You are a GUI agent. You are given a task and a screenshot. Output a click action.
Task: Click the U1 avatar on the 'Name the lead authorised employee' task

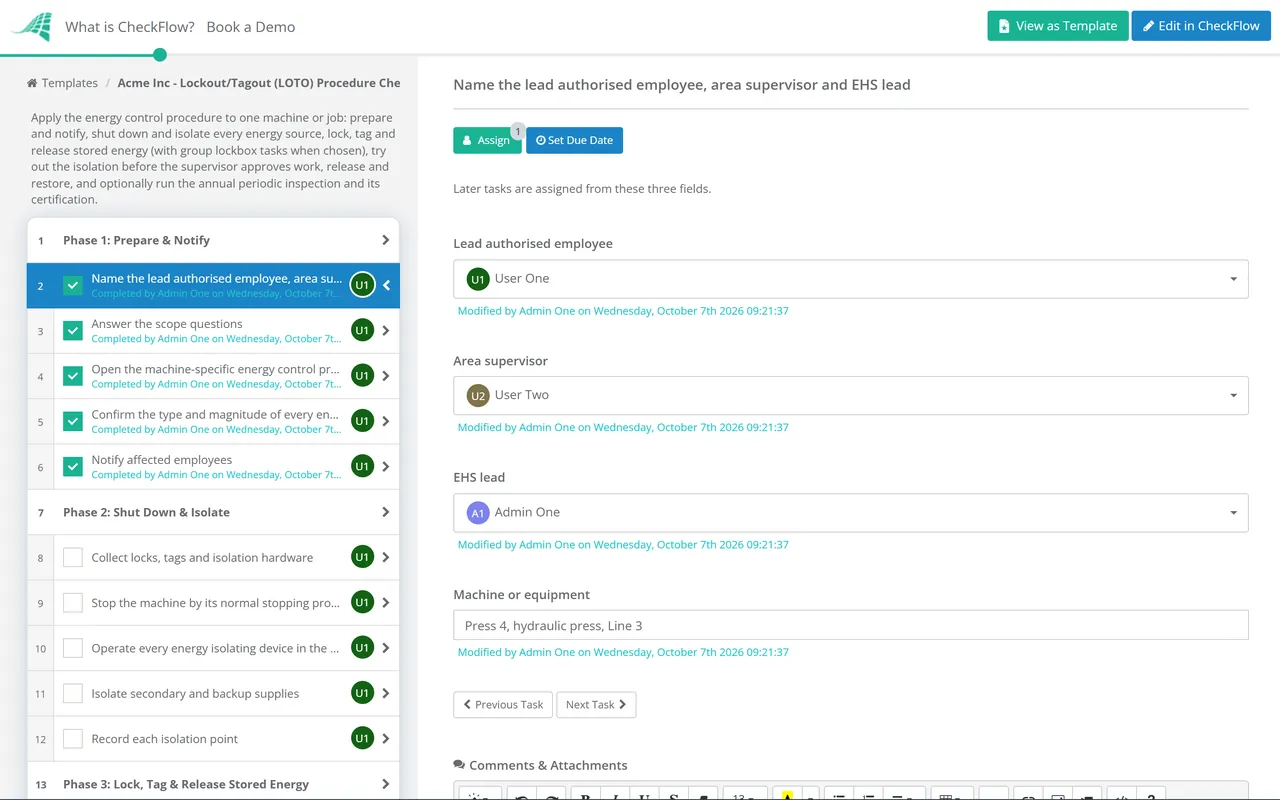click(362, 285)
